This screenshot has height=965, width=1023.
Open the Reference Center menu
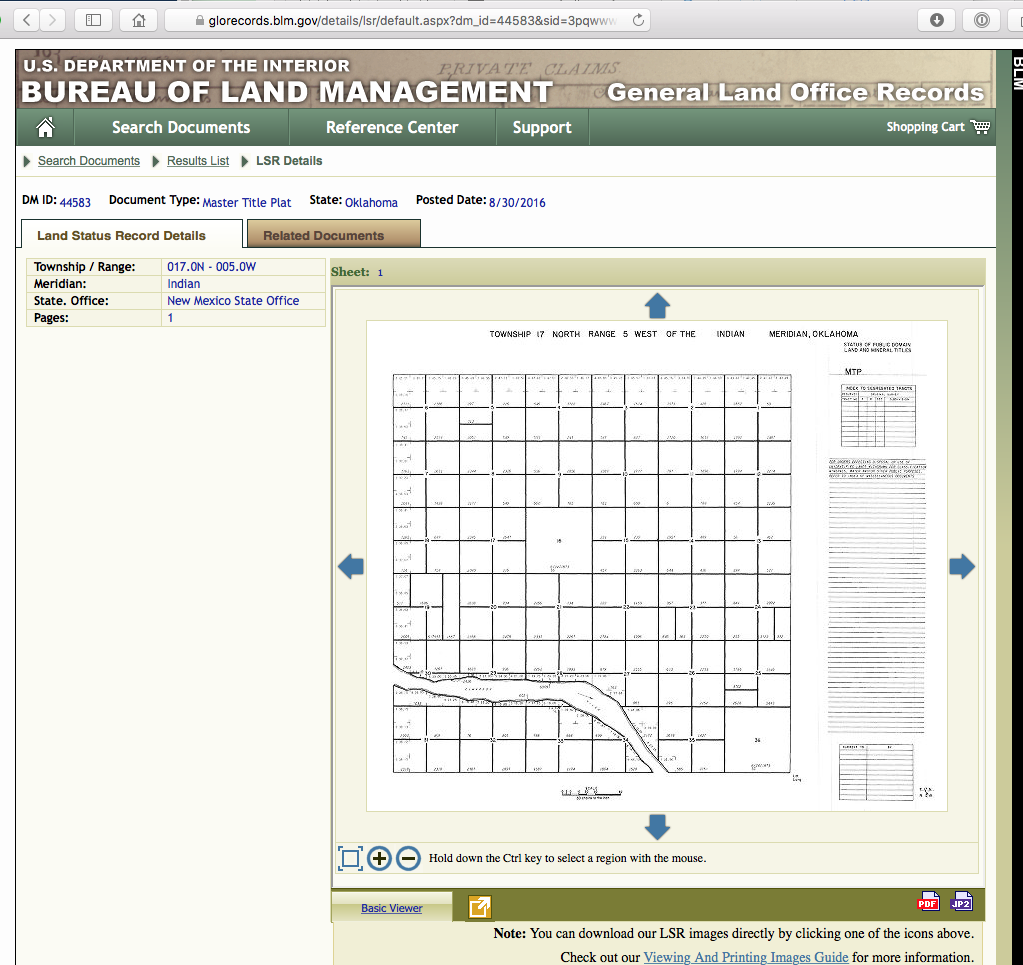pos(391,127)
